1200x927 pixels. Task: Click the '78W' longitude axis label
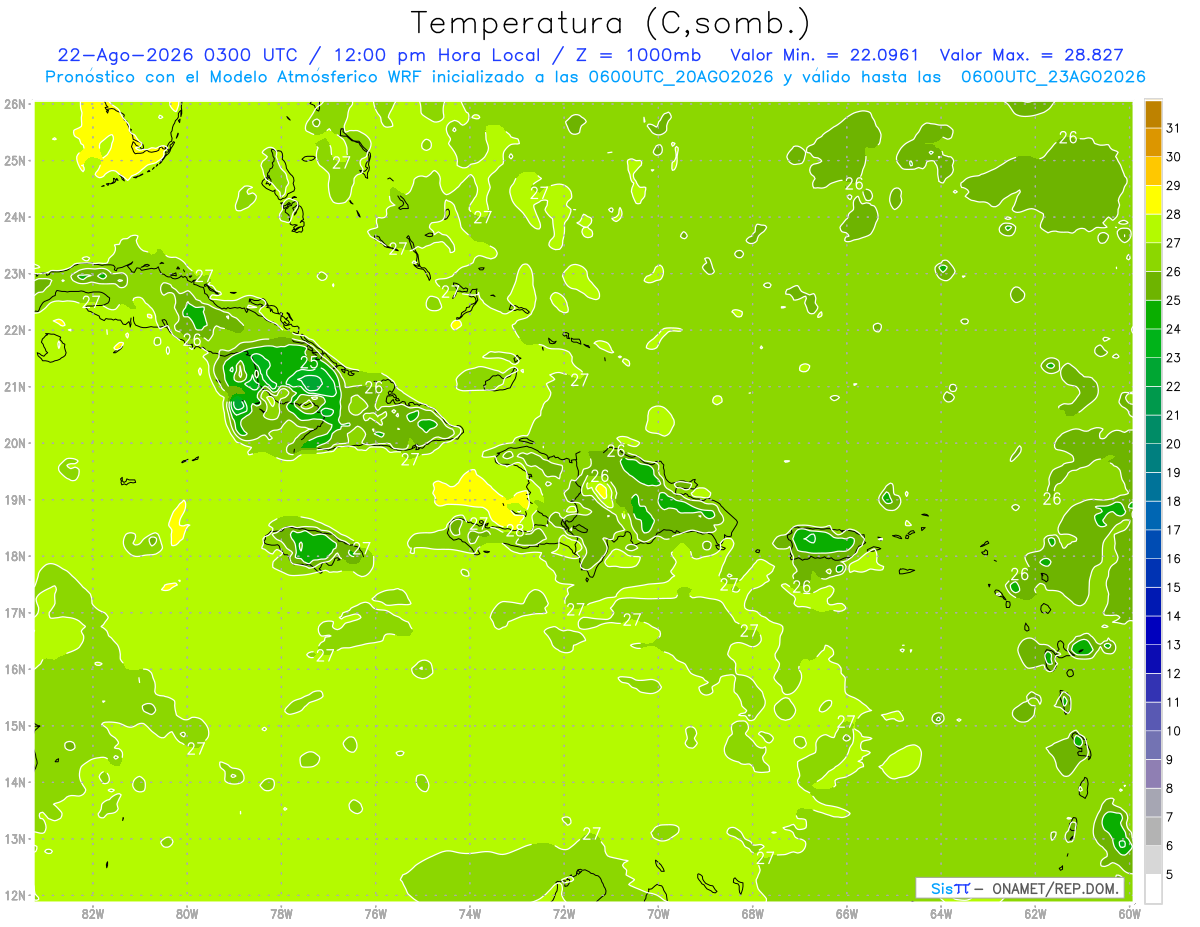point(281,914)
